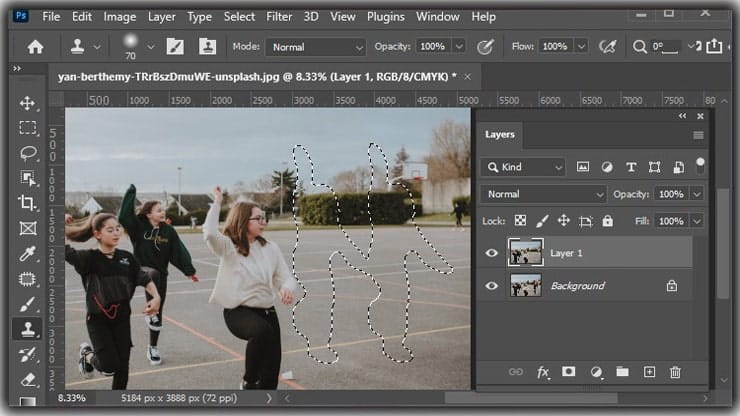Filter for adjustment layers
This screenshot has width=740, height=416.
pos(607,167)
